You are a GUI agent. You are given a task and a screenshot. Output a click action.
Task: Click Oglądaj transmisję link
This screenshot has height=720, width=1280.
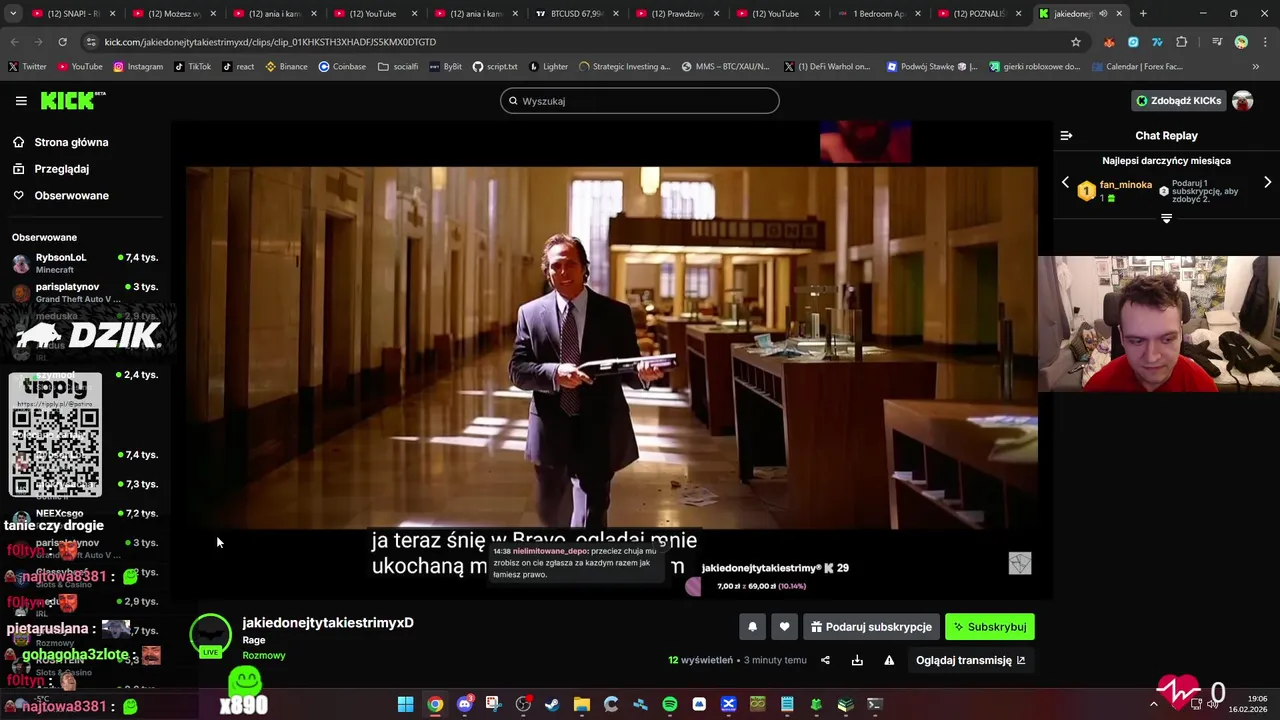[x=970, y=660]
